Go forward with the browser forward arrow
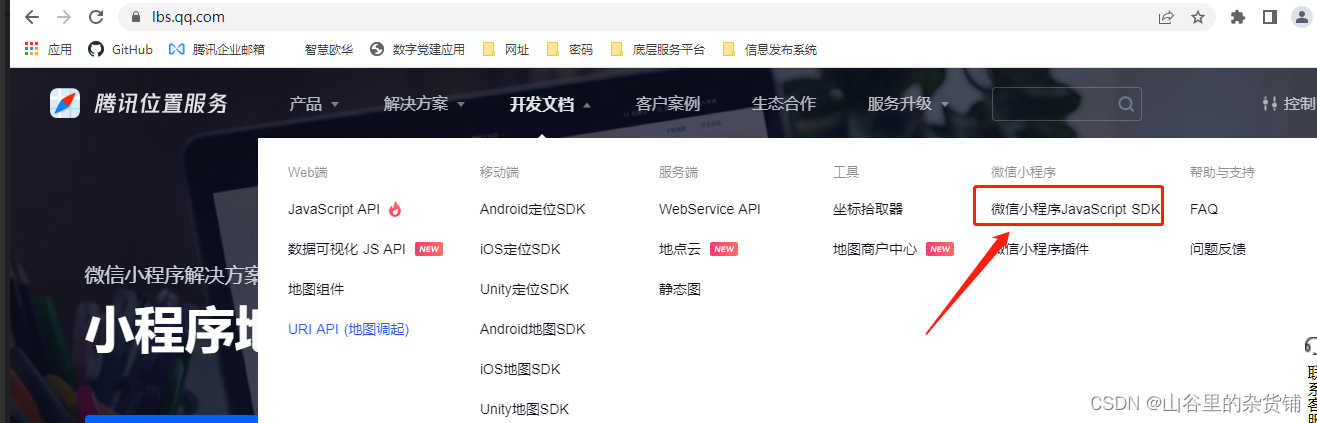The image size is (1317, 423). [x=64, y=17]
